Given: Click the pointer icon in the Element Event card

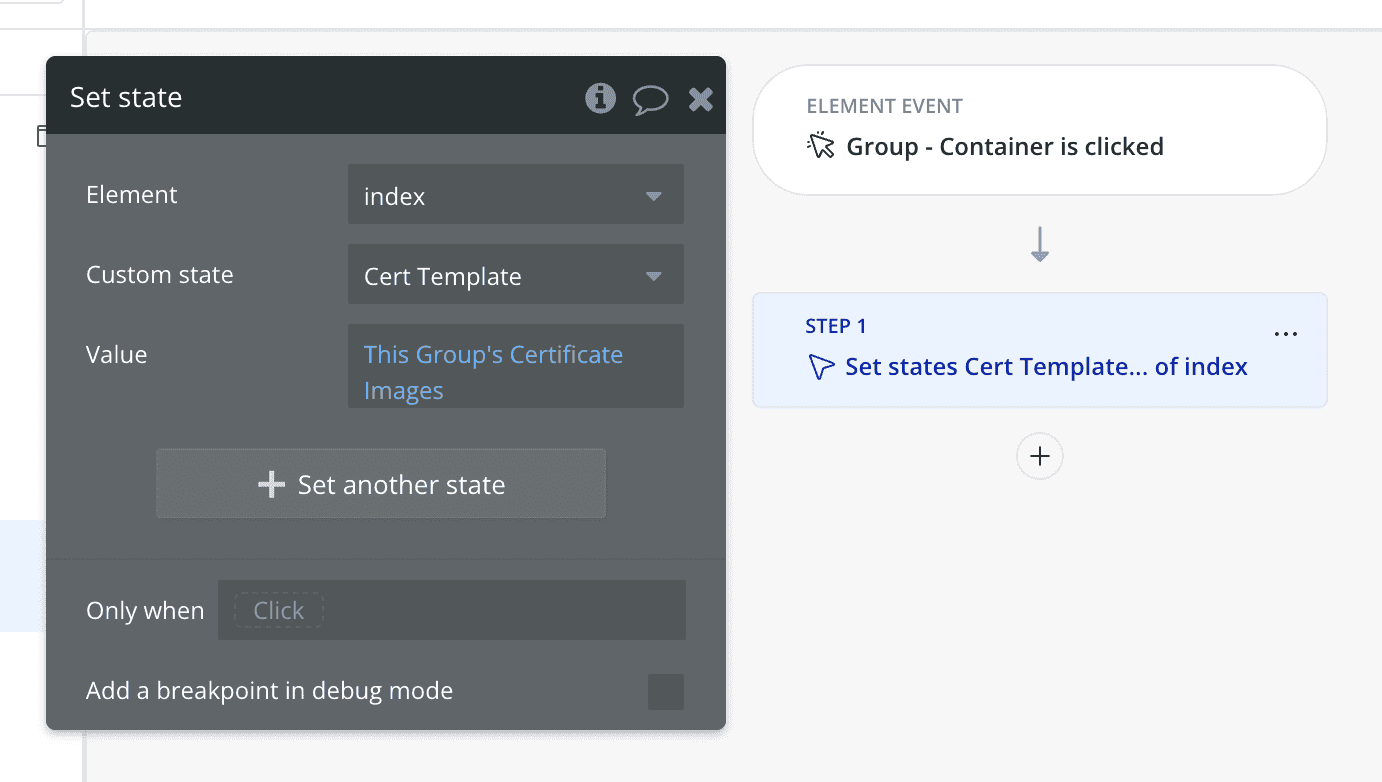Looking at the screenshot, I should pos(820,146).
